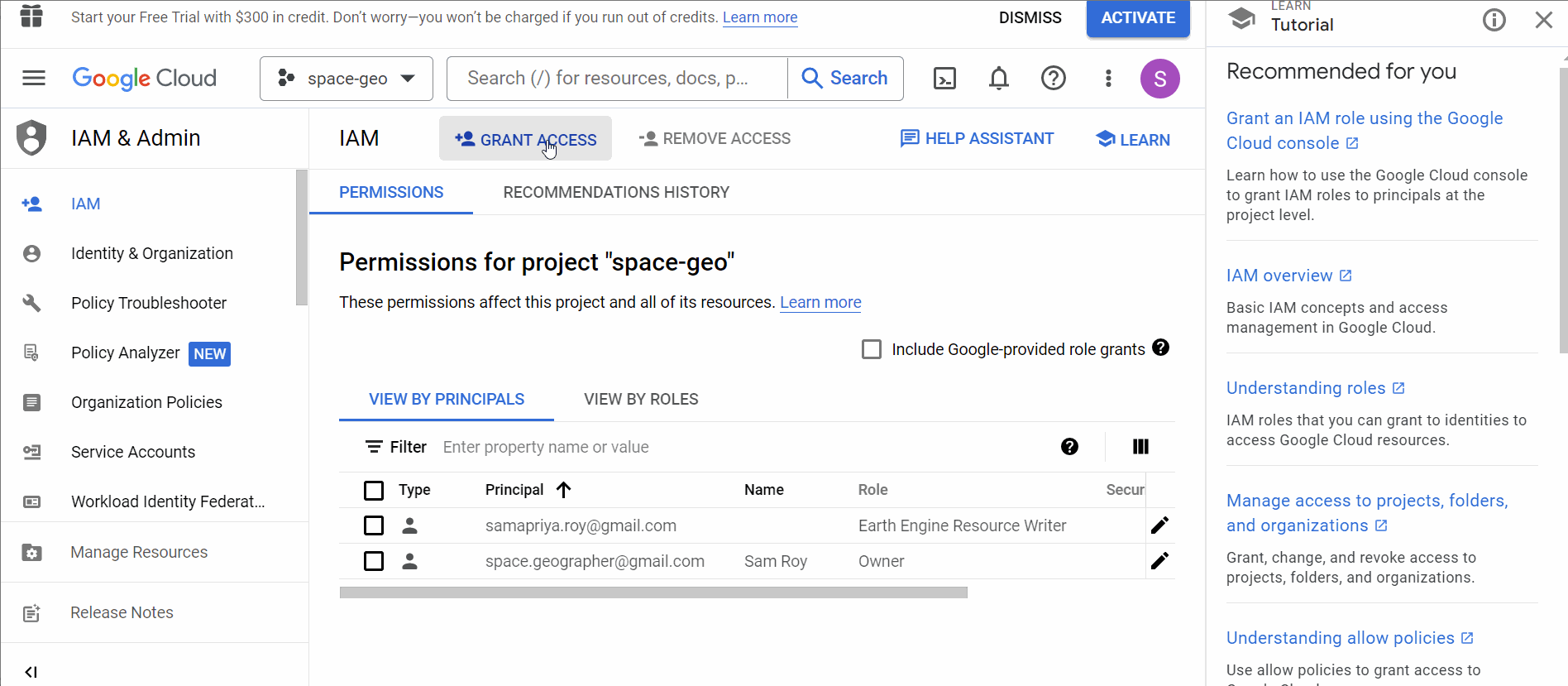
Task: Click Learn more link in trial banner
Action: [x=760, y=17]
